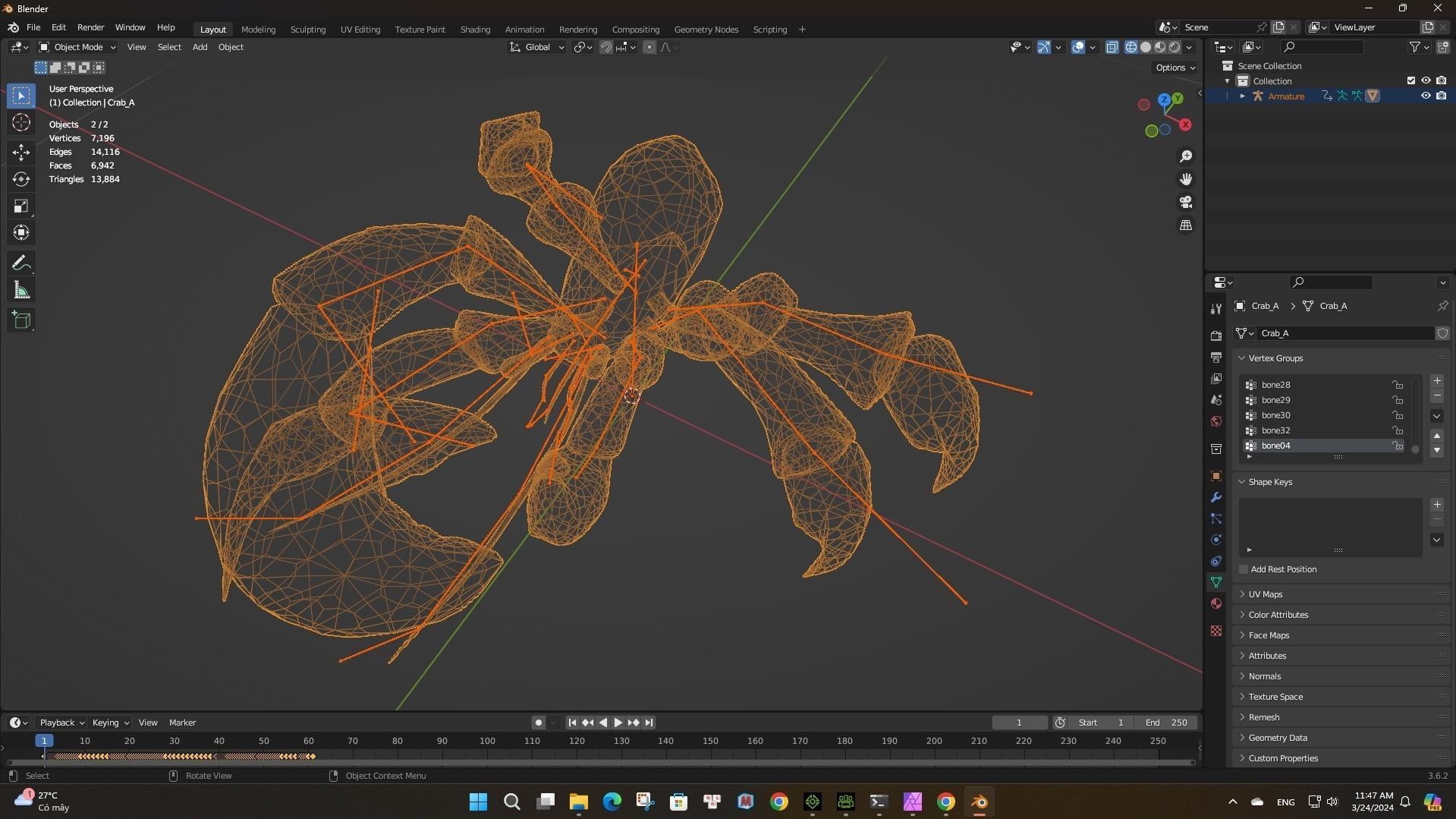Toggle Armature render camera icon
Viewport: 1456px width, 819px height.
1441,96
